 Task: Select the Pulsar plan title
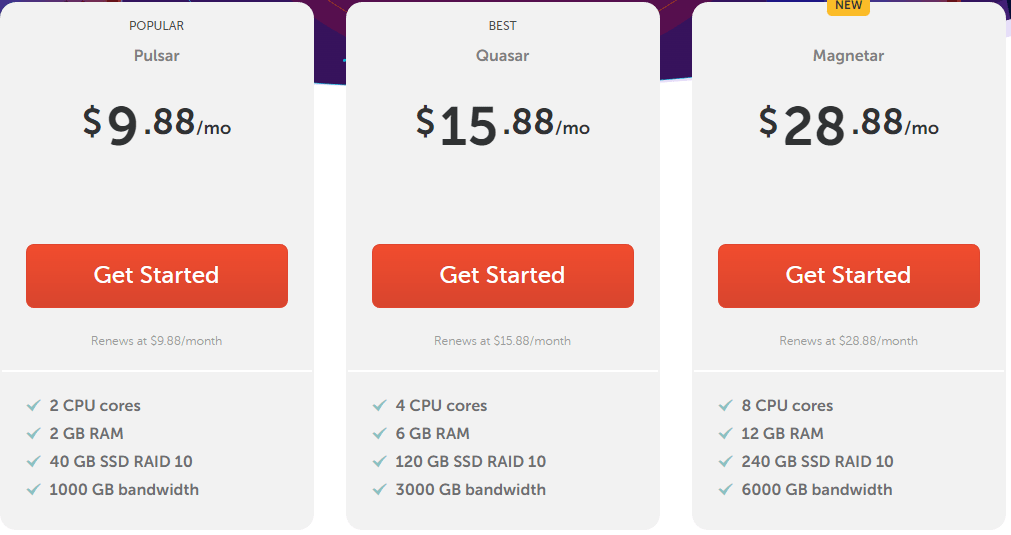pos(157,55)
